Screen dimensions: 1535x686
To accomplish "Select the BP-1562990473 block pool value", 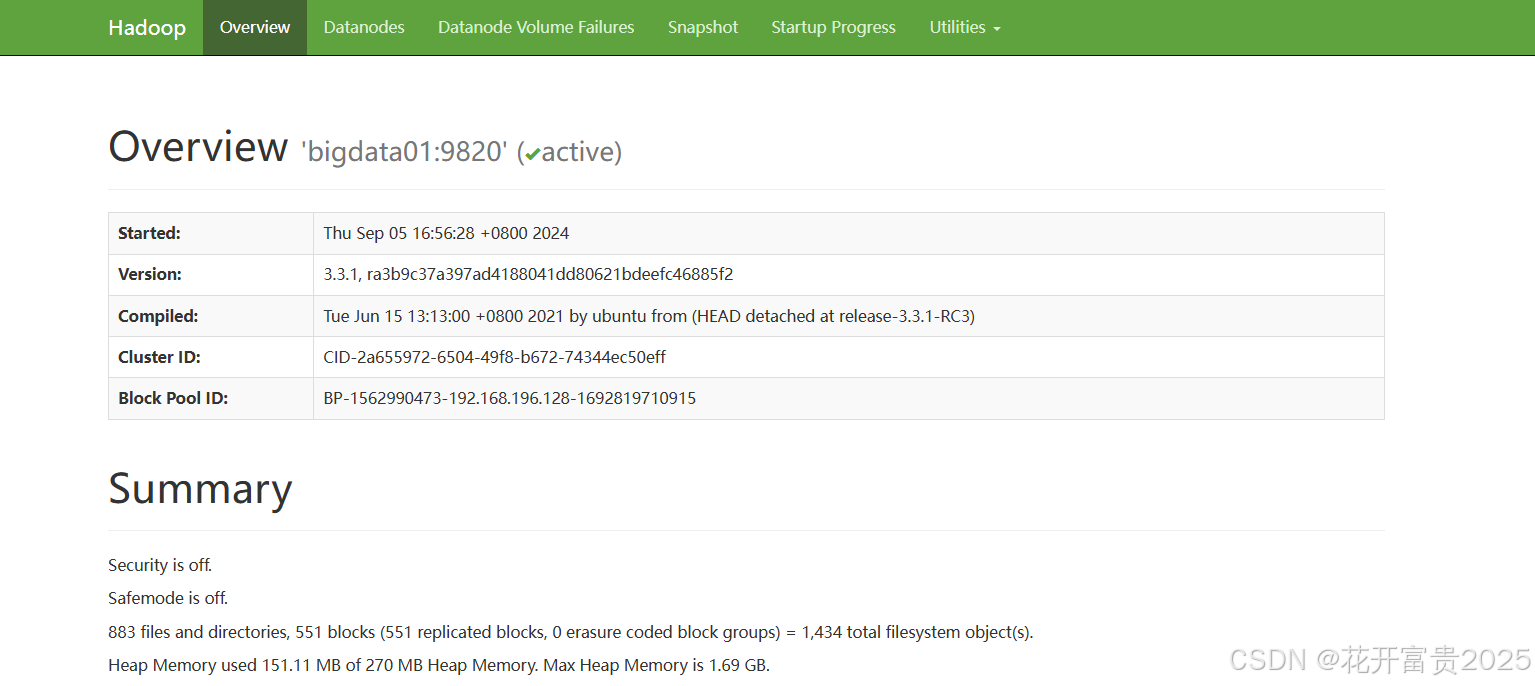I will coord(510,398).
